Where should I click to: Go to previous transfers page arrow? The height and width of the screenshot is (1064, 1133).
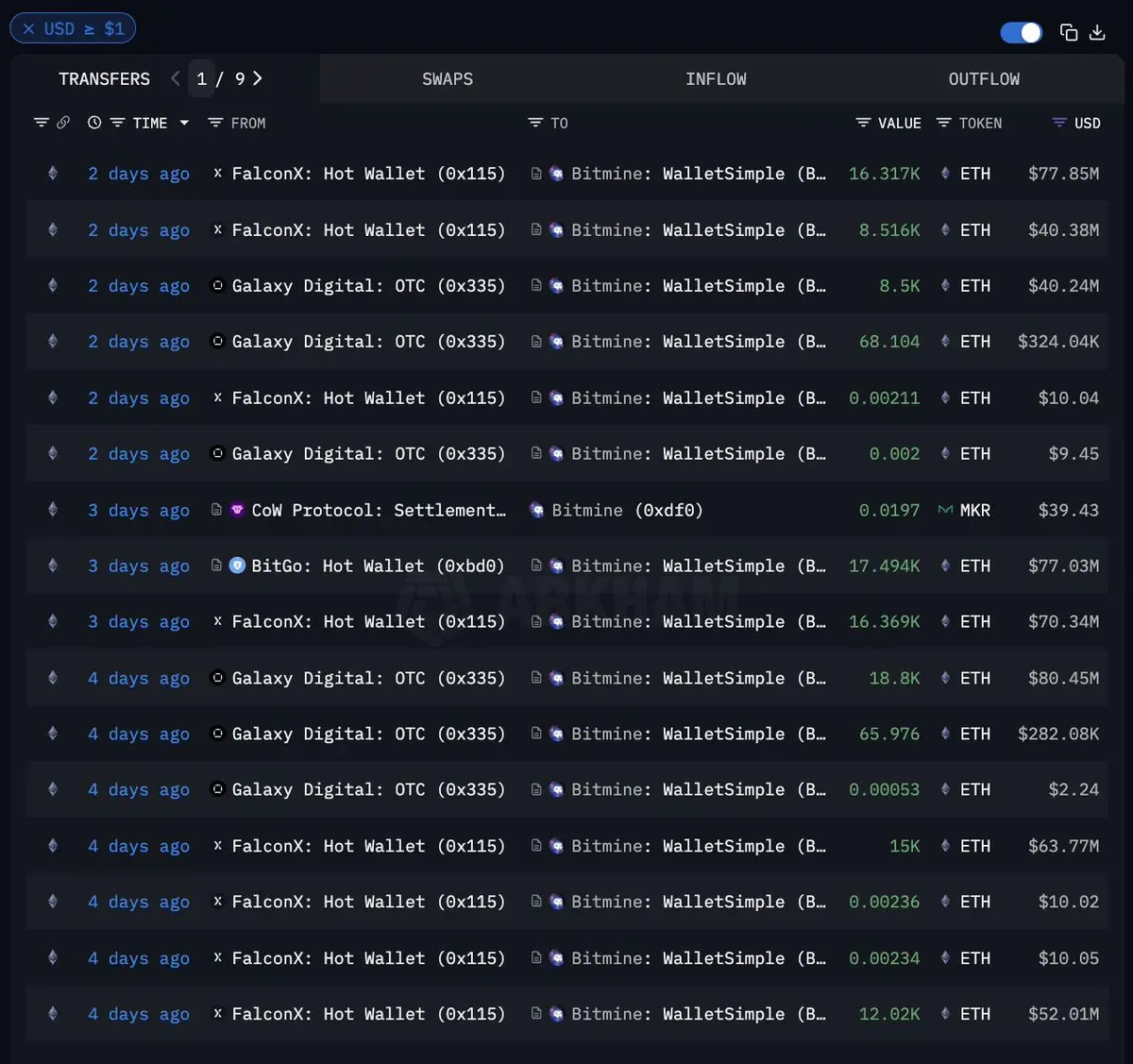point(175,78)
